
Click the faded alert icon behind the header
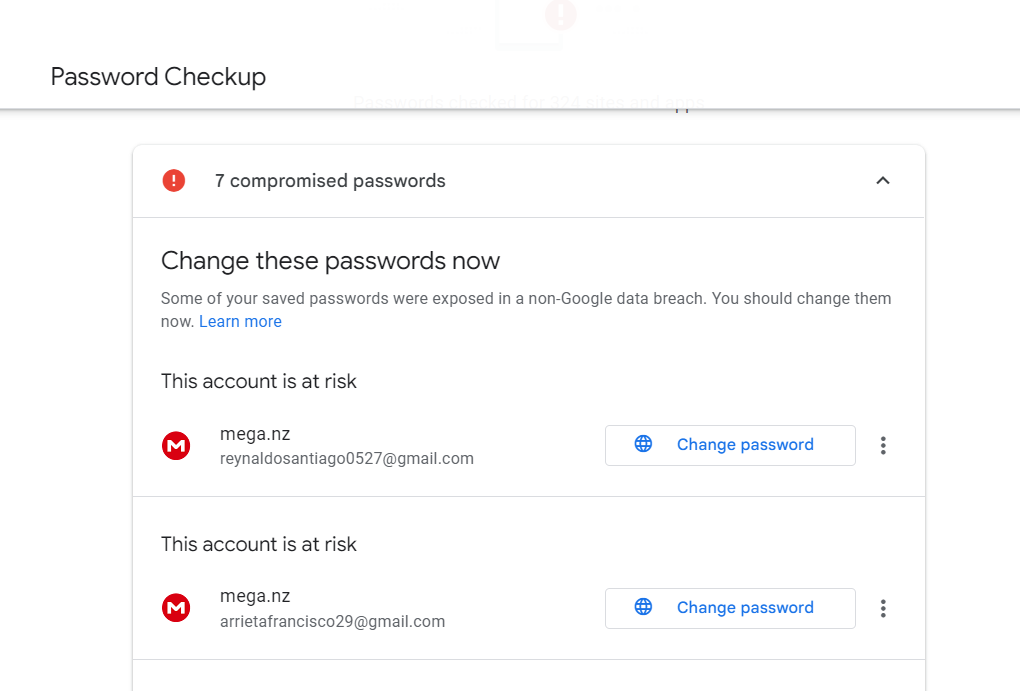coord(560,15)
